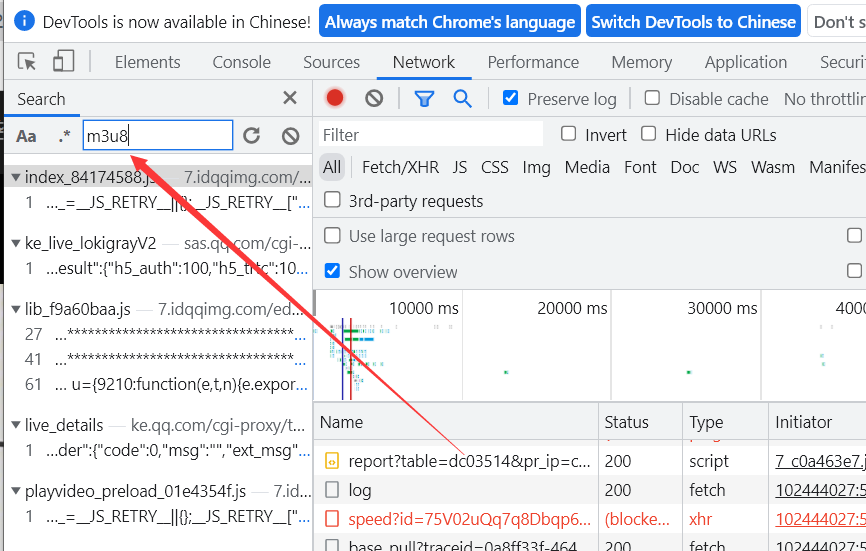Click Switch DevTools to Chinese button
866x551 pixels.
point(694,21)
